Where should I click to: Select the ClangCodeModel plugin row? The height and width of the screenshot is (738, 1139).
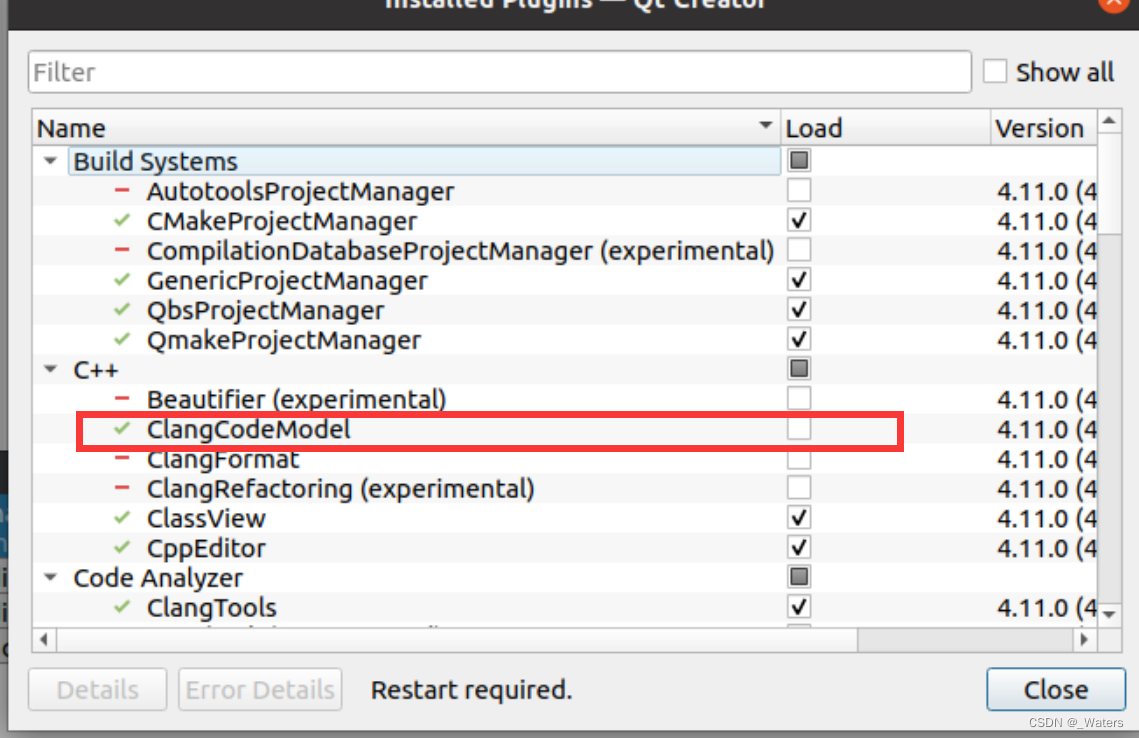[565, 429]
